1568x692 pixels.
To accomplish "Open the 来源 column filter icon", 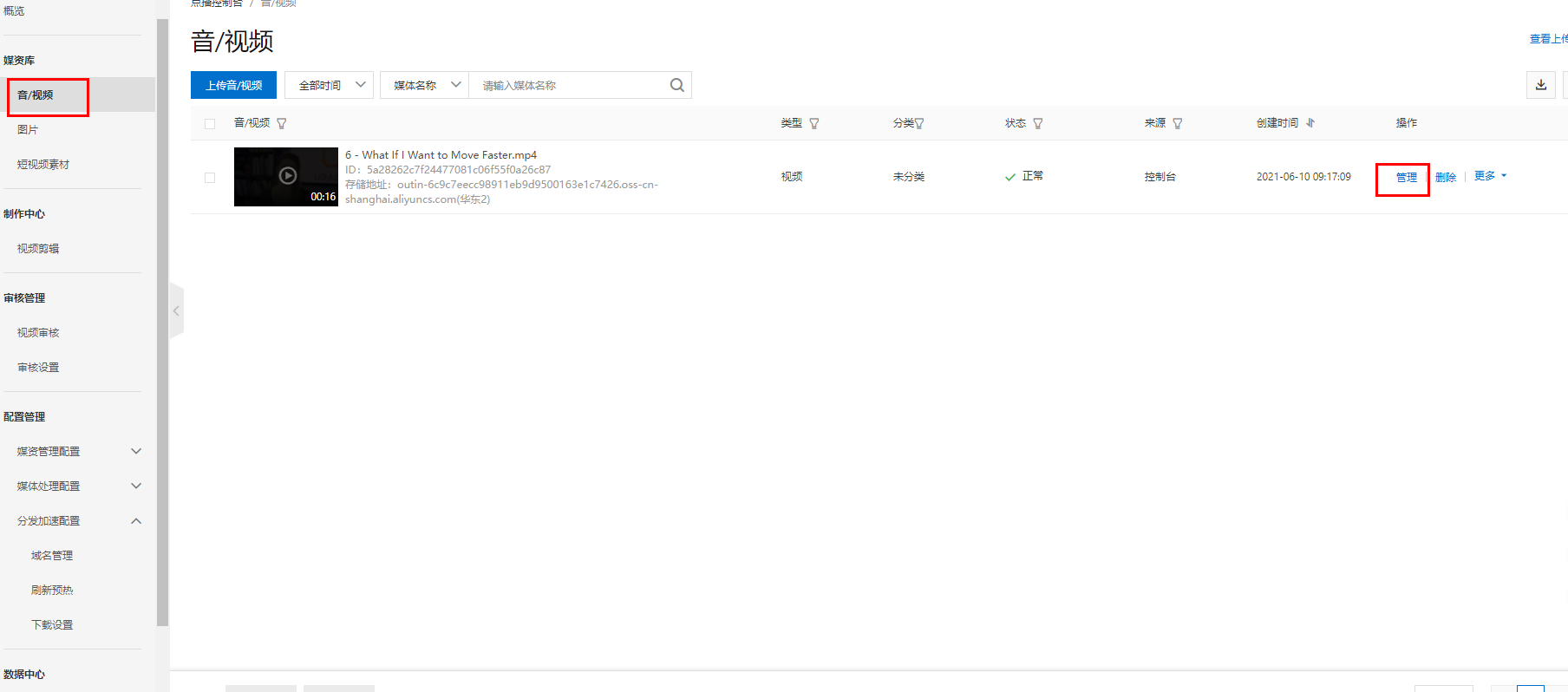I will coord(1178,124).
